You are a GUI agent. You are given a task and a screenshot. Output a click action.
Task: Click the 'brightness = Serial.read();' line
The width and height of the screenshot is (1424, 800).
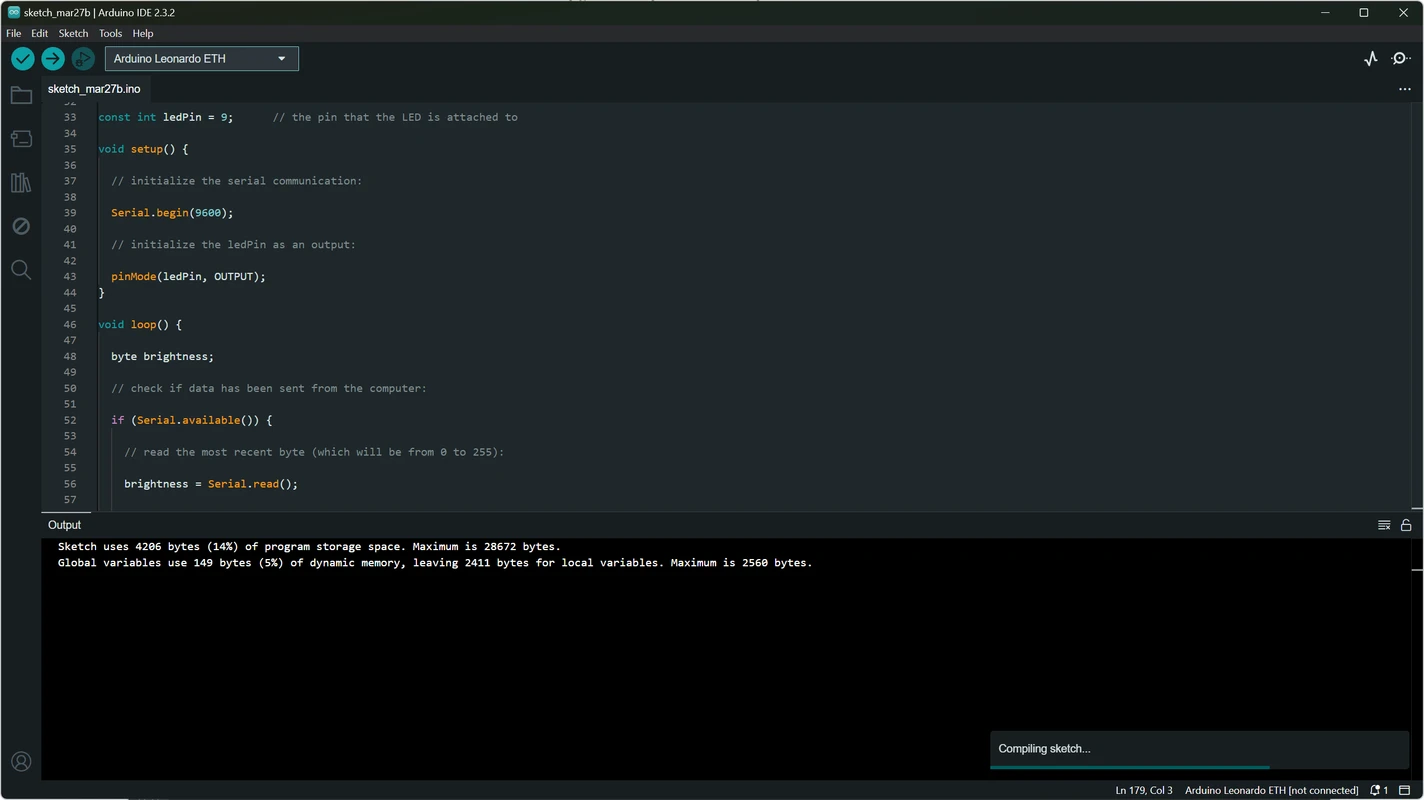pyautogui.click(x=211, y=484)
